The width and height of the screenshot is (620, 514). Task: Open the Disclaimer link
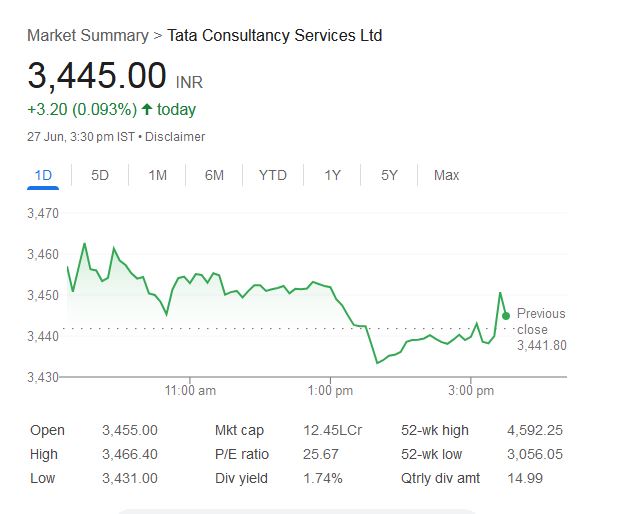tap(175, 136)
